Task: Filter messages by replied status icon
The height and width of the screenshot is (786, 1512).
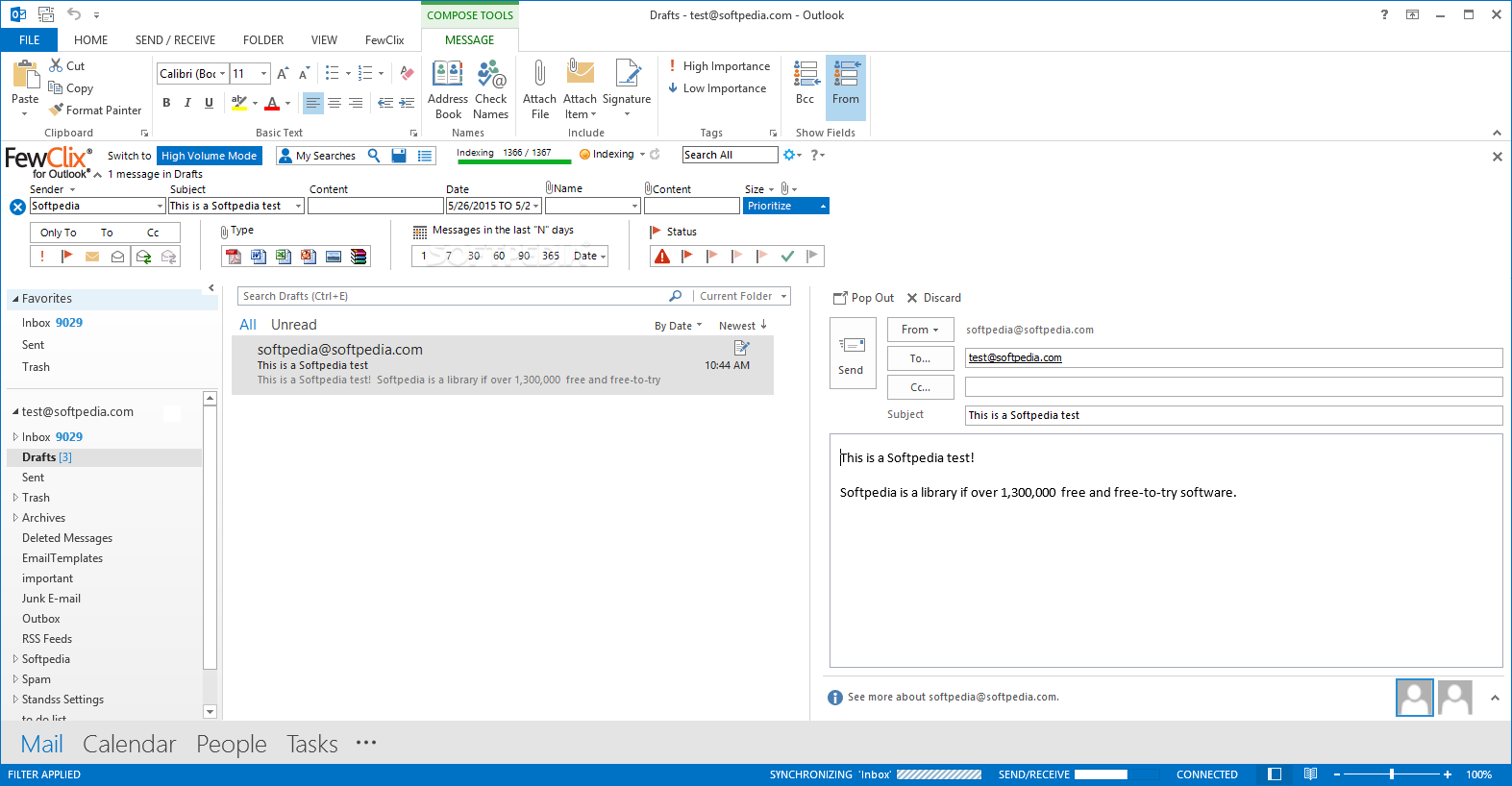Action: click(143, 257)
